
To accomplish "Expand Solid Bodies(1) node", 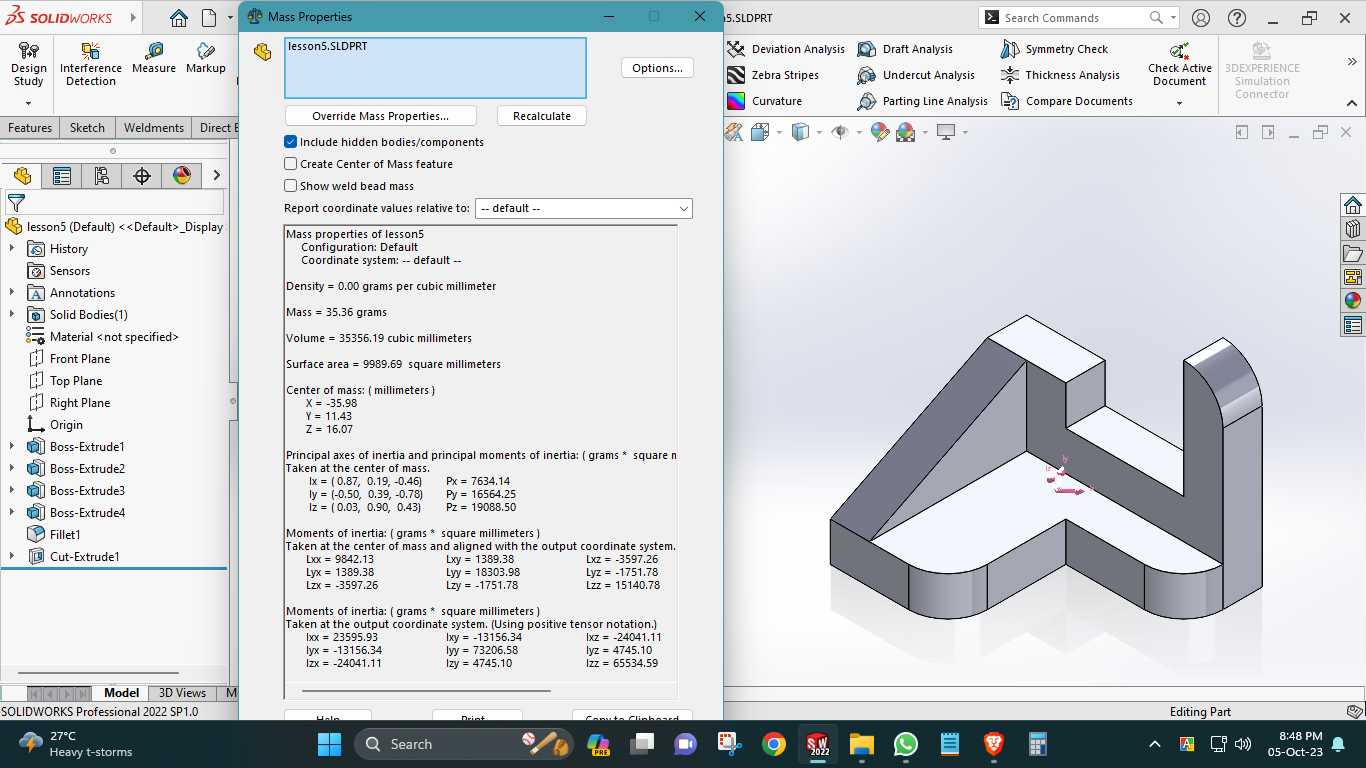I will [12, 315].
